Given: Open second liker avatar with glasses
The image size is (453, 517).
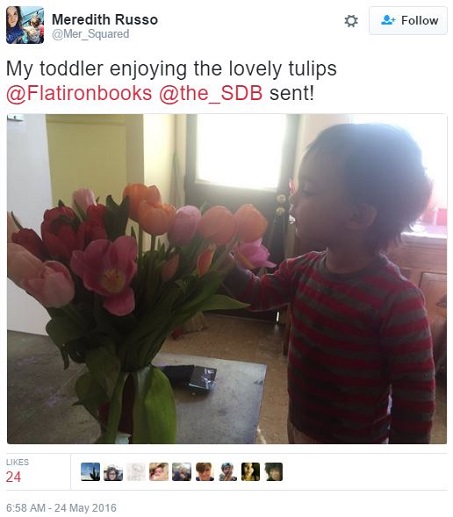Looking at the screenshot, I should point(113,472).
